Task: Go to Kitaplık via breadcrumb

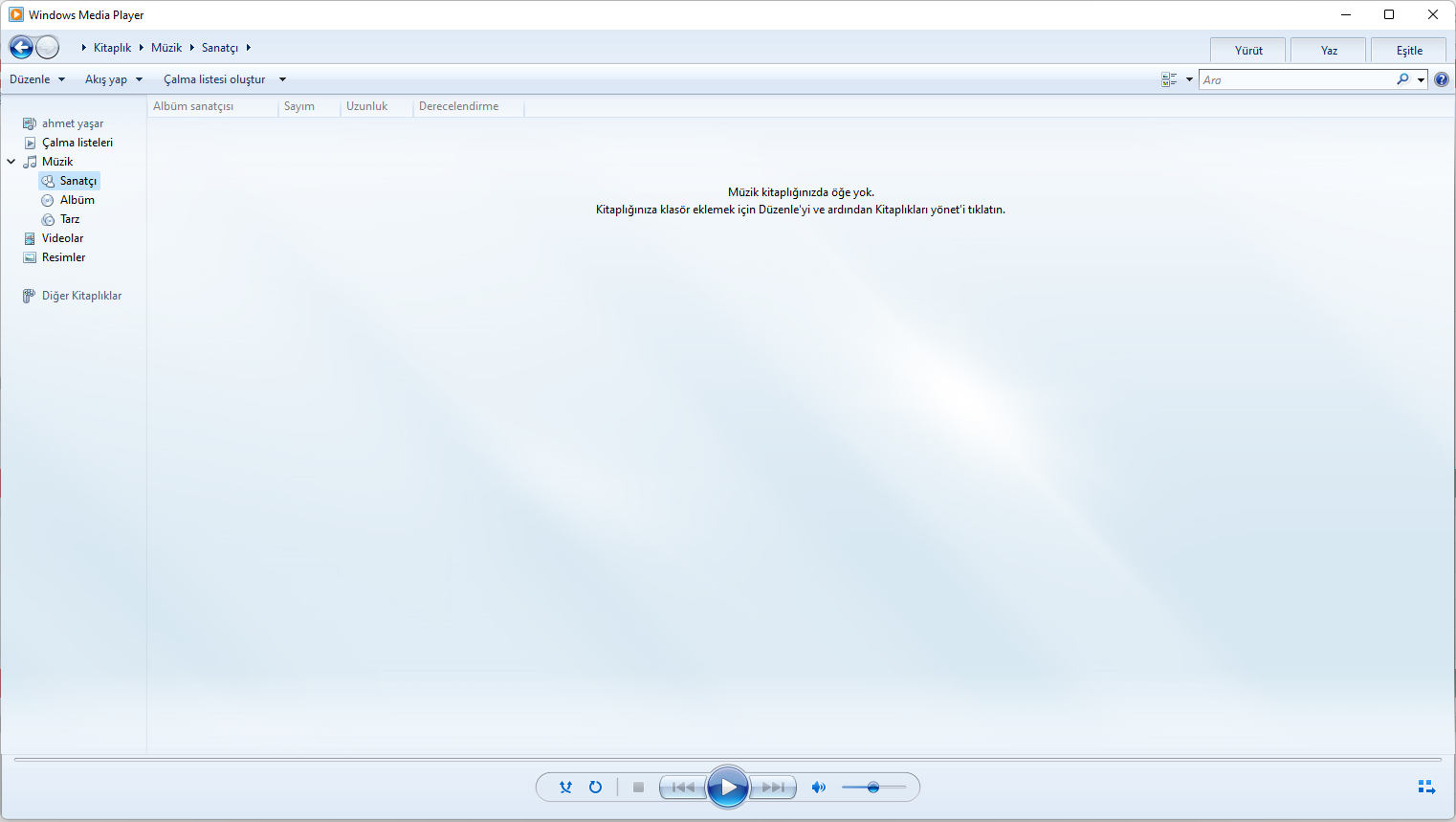Action: click(112, 47)
